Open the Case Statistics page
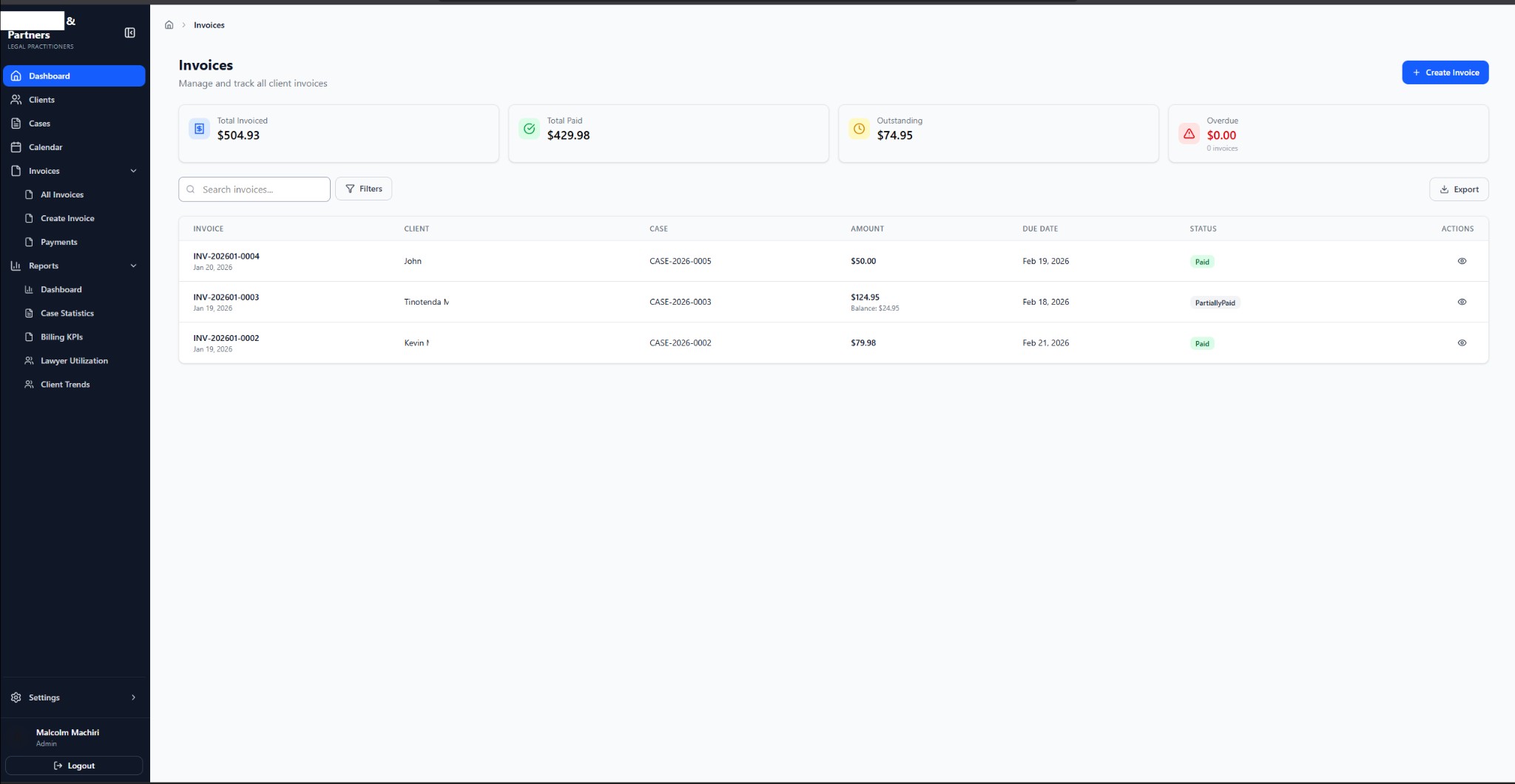This screenshot has height=784, width=1515. coord(67,313)
